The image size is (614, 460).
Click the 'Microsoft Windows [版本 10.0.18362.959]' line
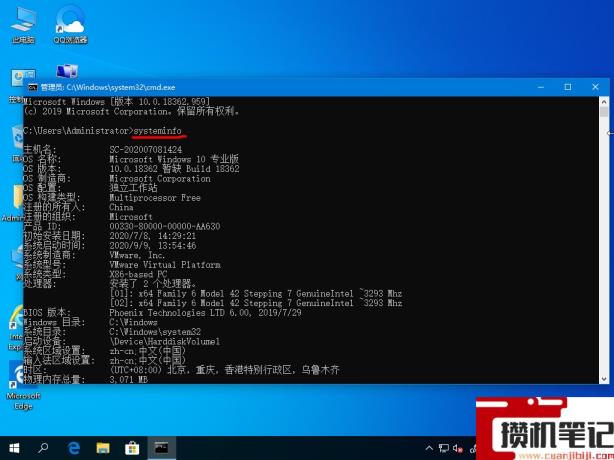point(117,102)
